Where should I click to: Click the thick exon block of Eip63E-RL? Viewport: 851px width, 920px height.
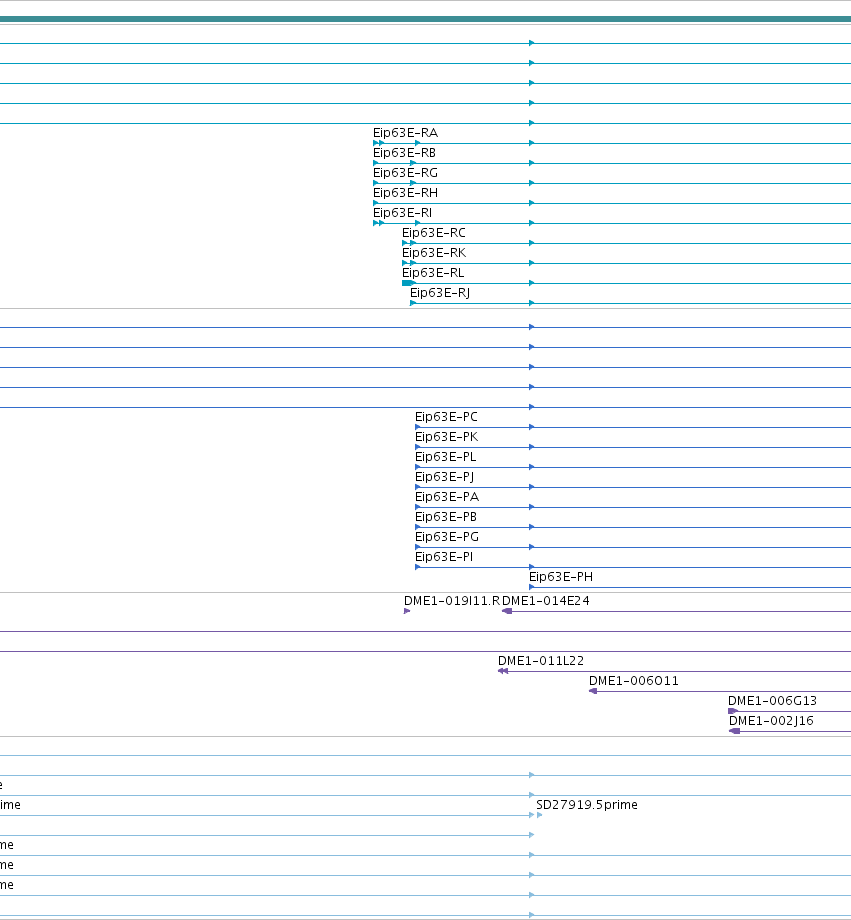[x=408, y=283]
